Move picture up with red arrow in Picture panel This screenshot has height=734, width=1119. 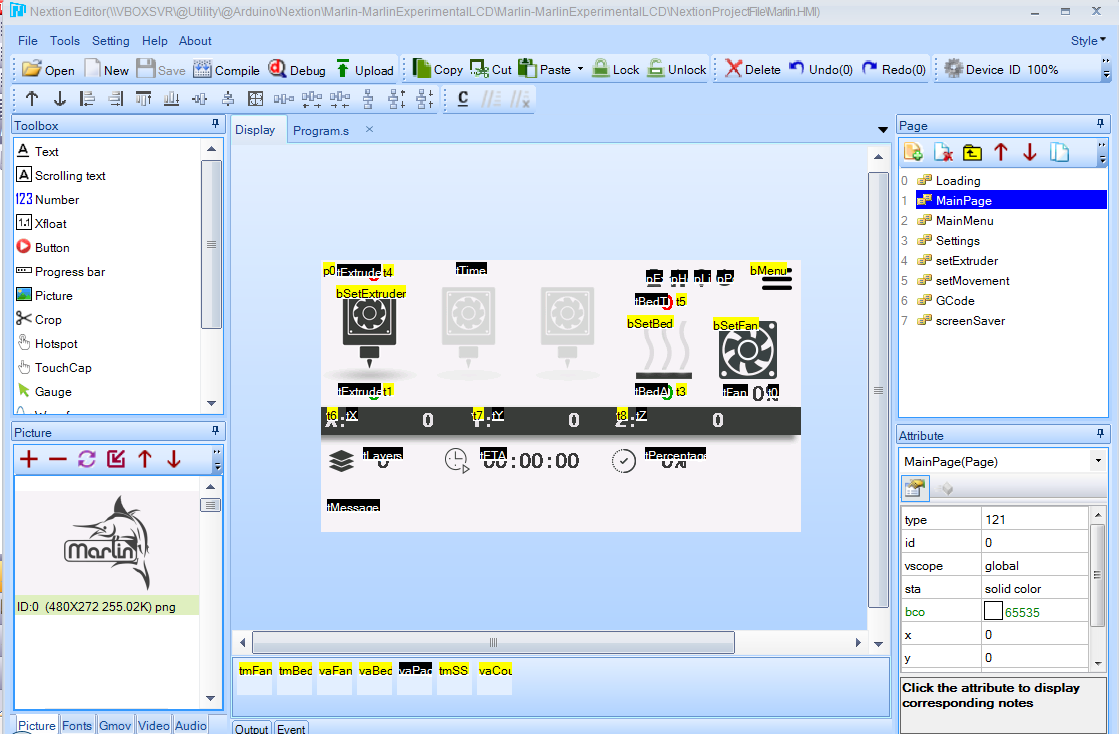point(145,459)
